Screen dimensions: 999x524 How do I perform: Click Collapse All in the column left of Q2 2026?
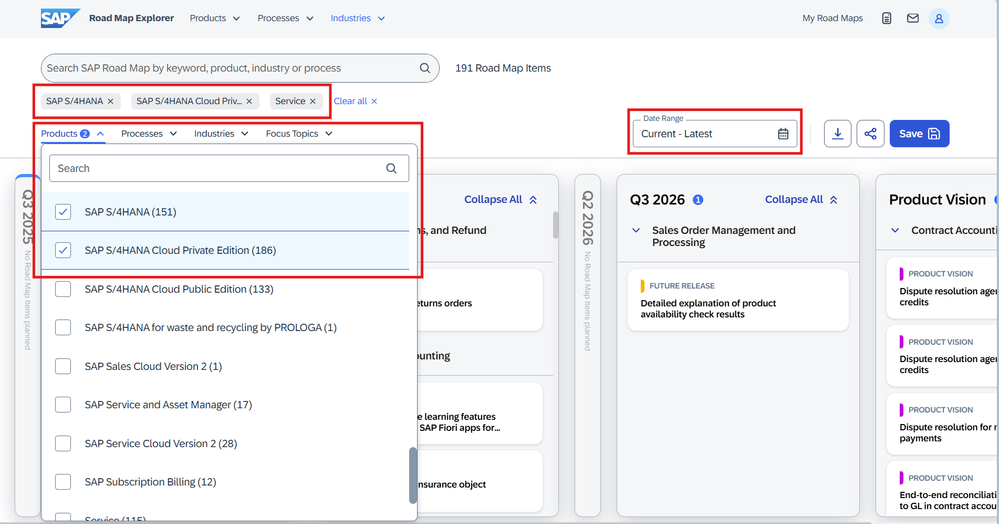[x=501, y=200]
